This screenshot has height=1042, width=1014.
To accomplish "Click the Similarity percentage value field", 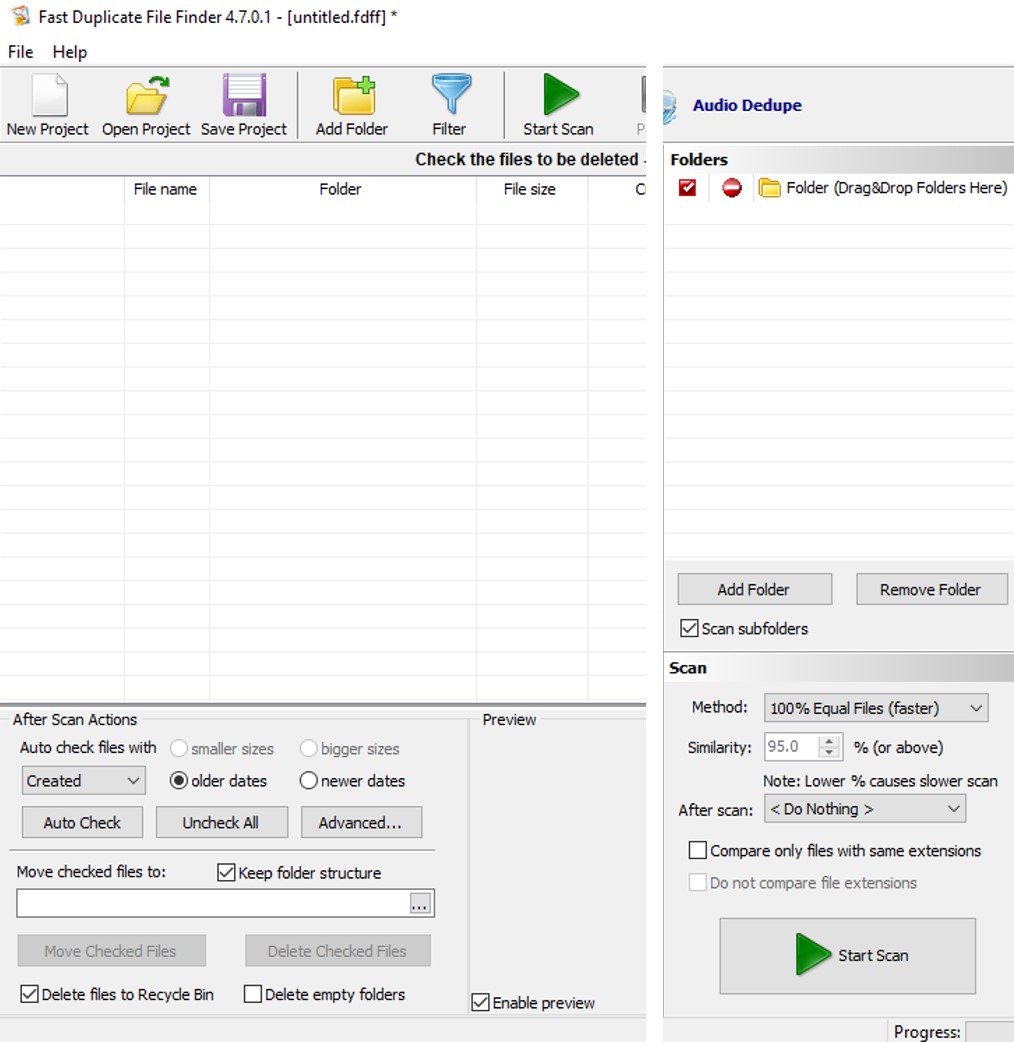I will pos(791,746).
